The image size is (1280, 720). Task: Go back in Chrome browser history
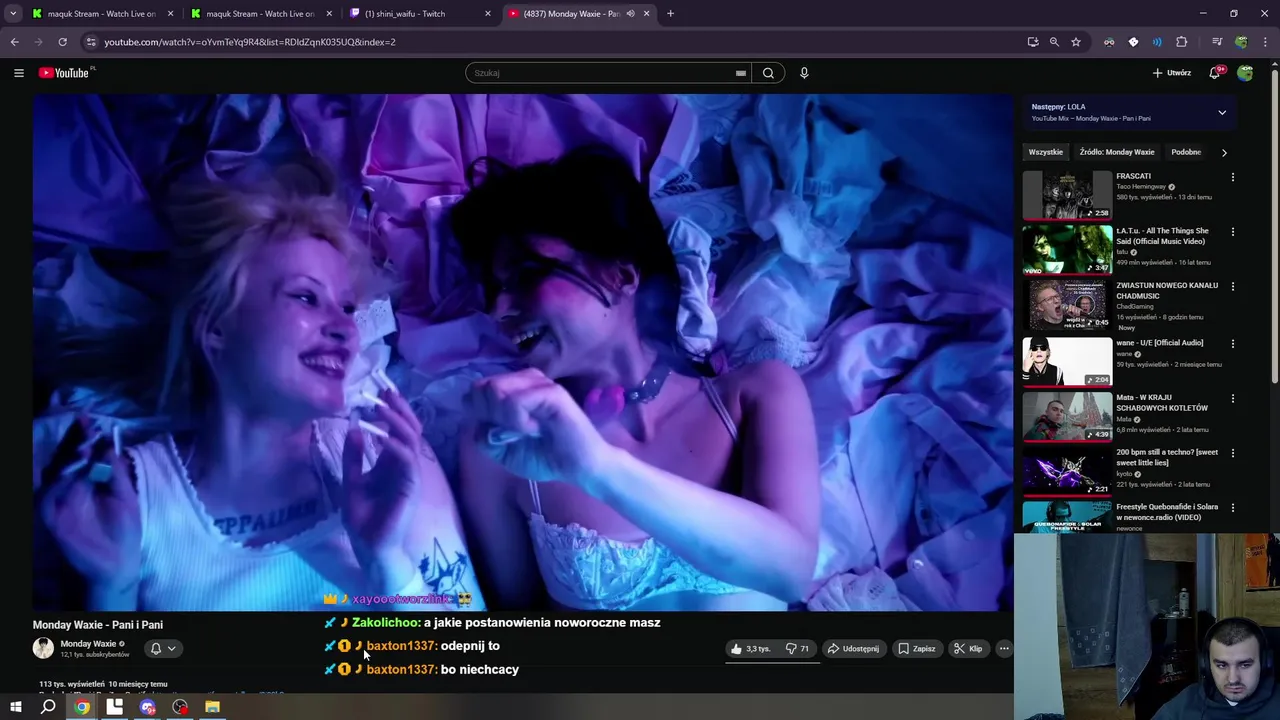click(x=14, y=42)
